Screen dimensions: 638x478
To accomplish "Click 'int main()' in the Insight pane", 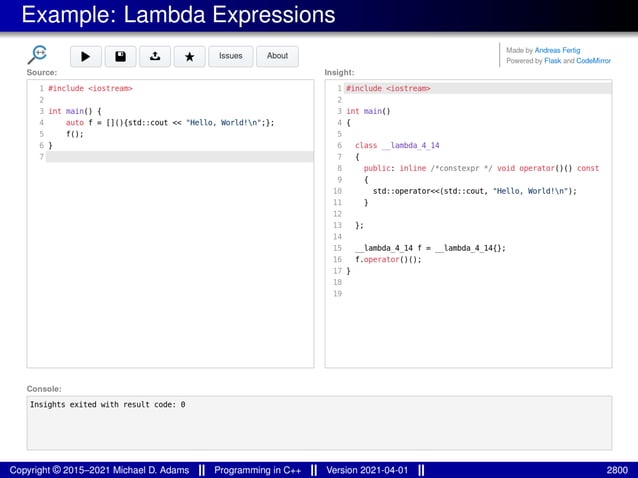I will (368, 111).
